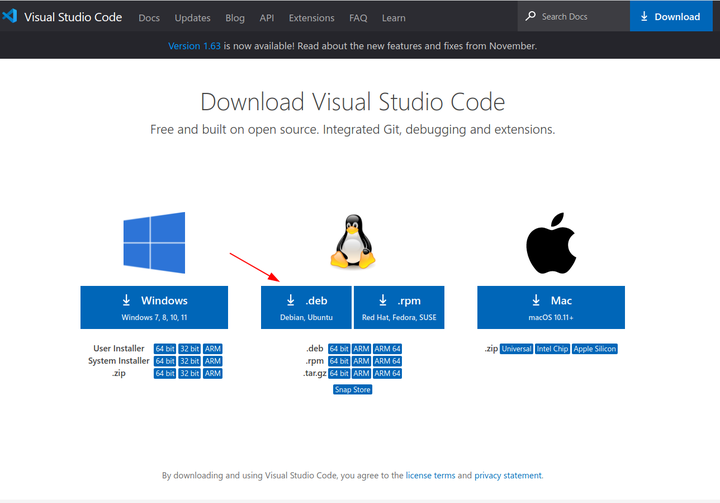
Task: Click the Windows logo image
Action: [154, 243]
